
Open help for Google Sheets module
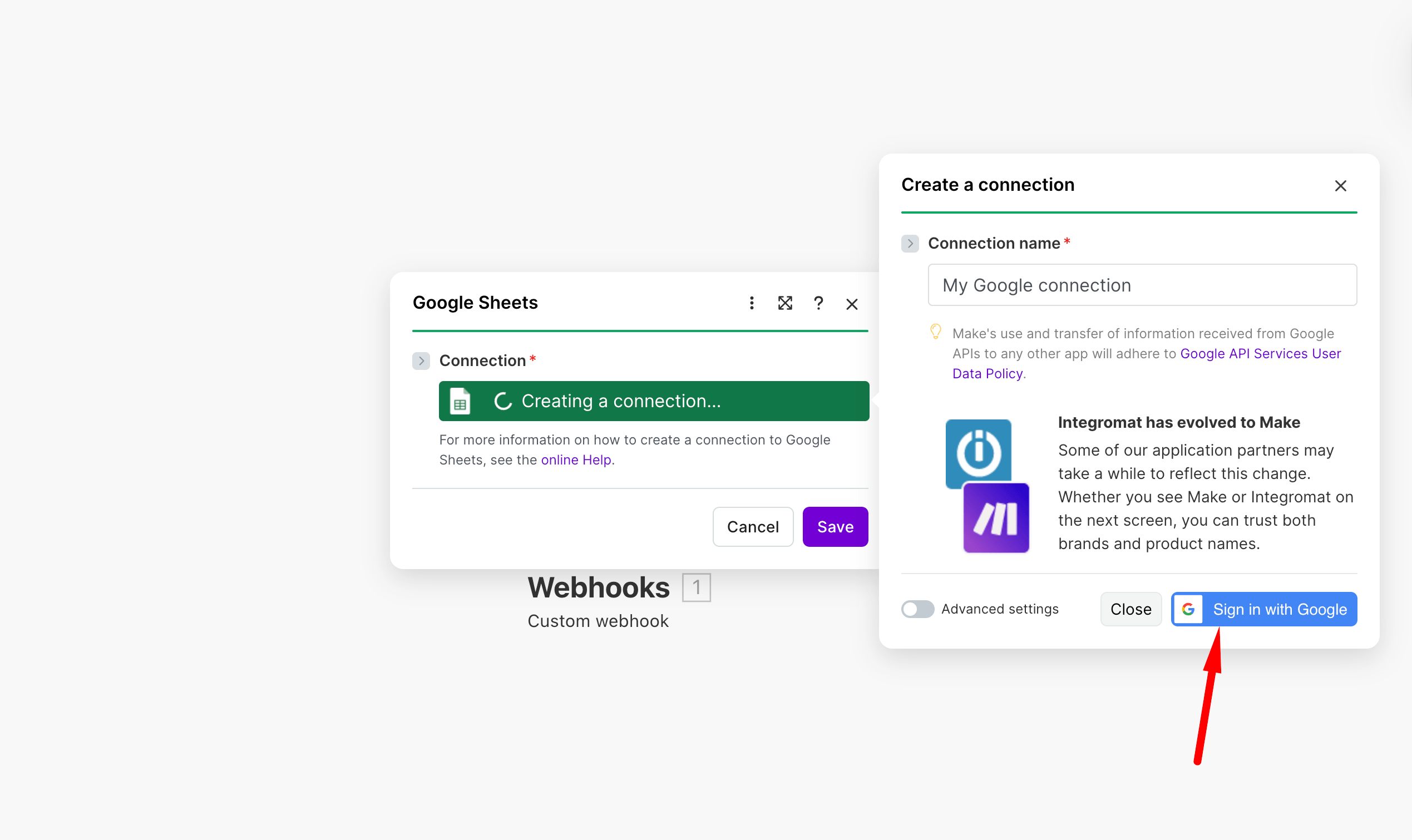pyautogui.click(x=818, y=303)
